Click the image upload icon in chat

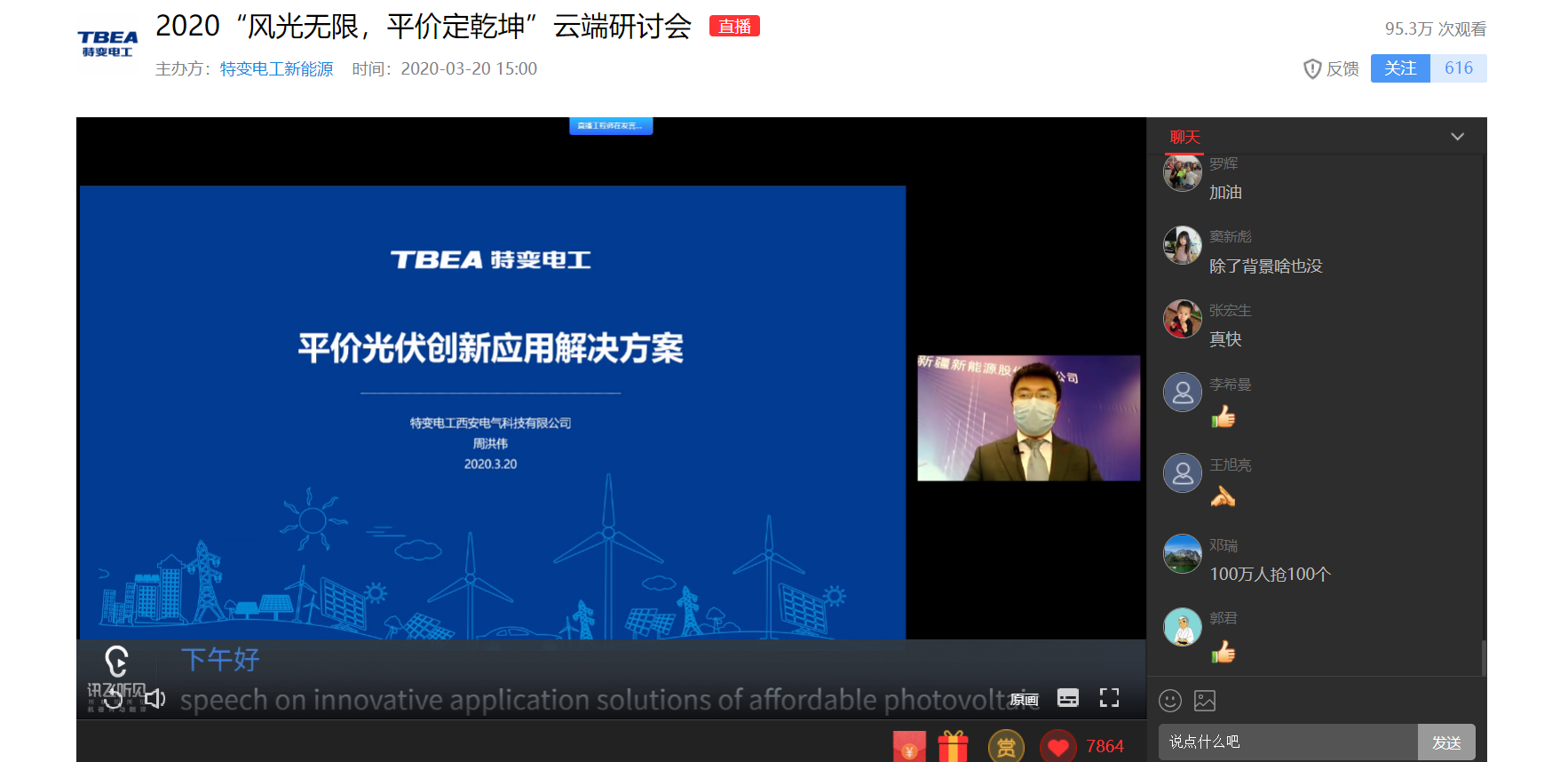click(1205, 701)
